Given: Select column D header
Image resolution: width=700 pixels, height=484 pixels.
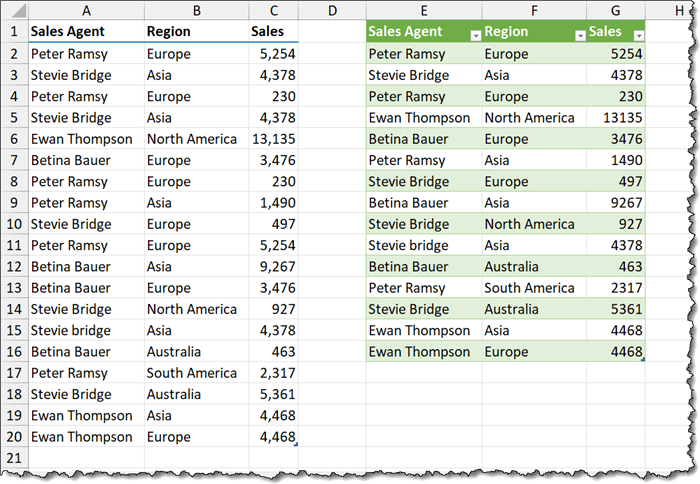Looking at the screenshot, I should click(332, 10).
